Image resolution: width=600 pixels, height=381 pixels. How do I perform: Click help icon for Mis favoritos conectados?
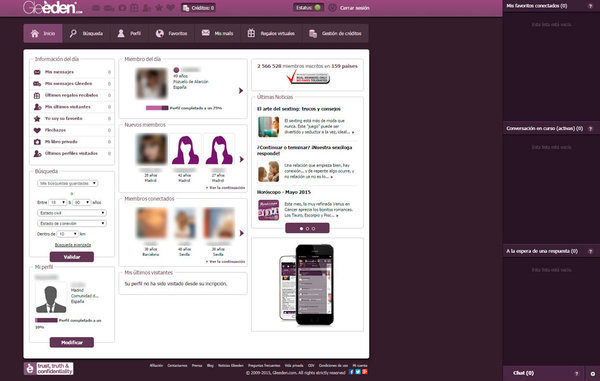tap(590, 6)
